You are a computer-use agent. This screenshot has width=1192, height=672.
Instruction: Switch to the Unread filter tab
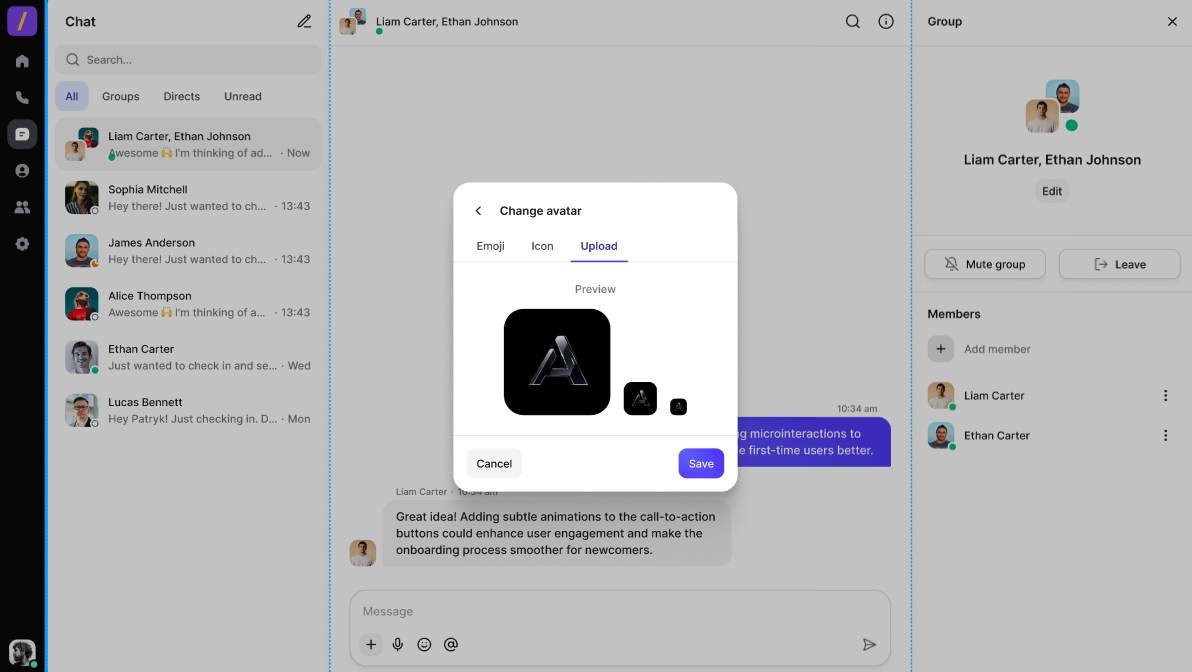[x=243, y=97]
